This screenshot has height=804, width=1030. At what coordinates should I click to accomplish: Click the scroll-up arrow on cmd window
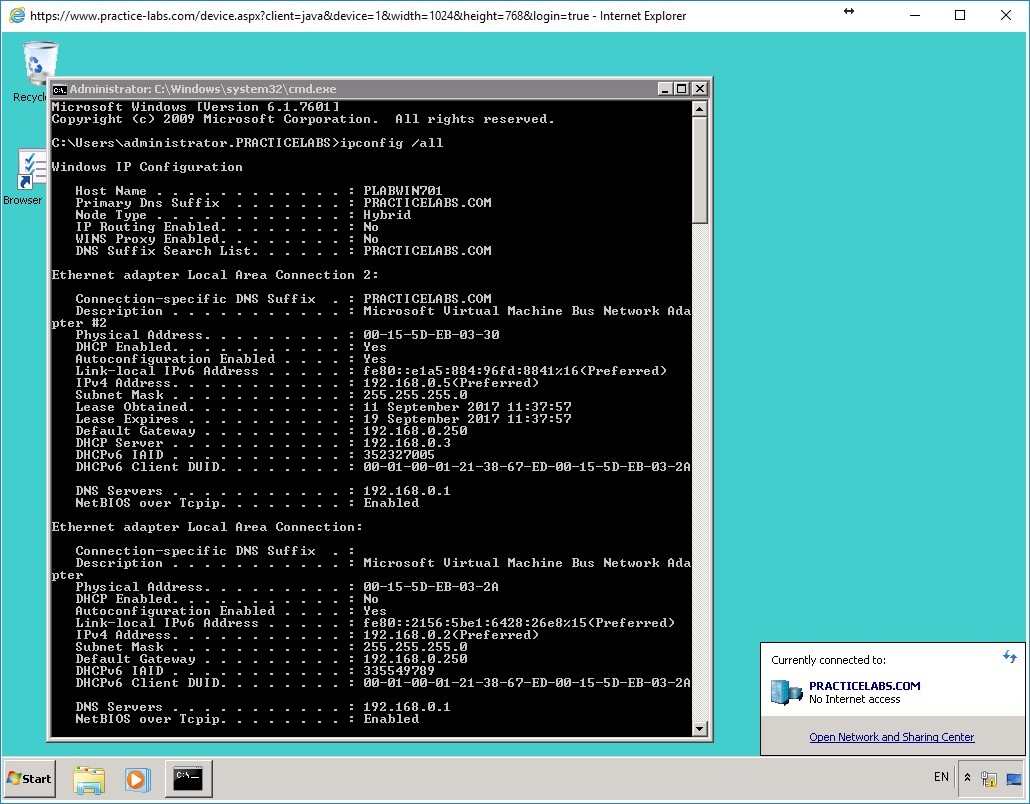(x=699, y=106)
